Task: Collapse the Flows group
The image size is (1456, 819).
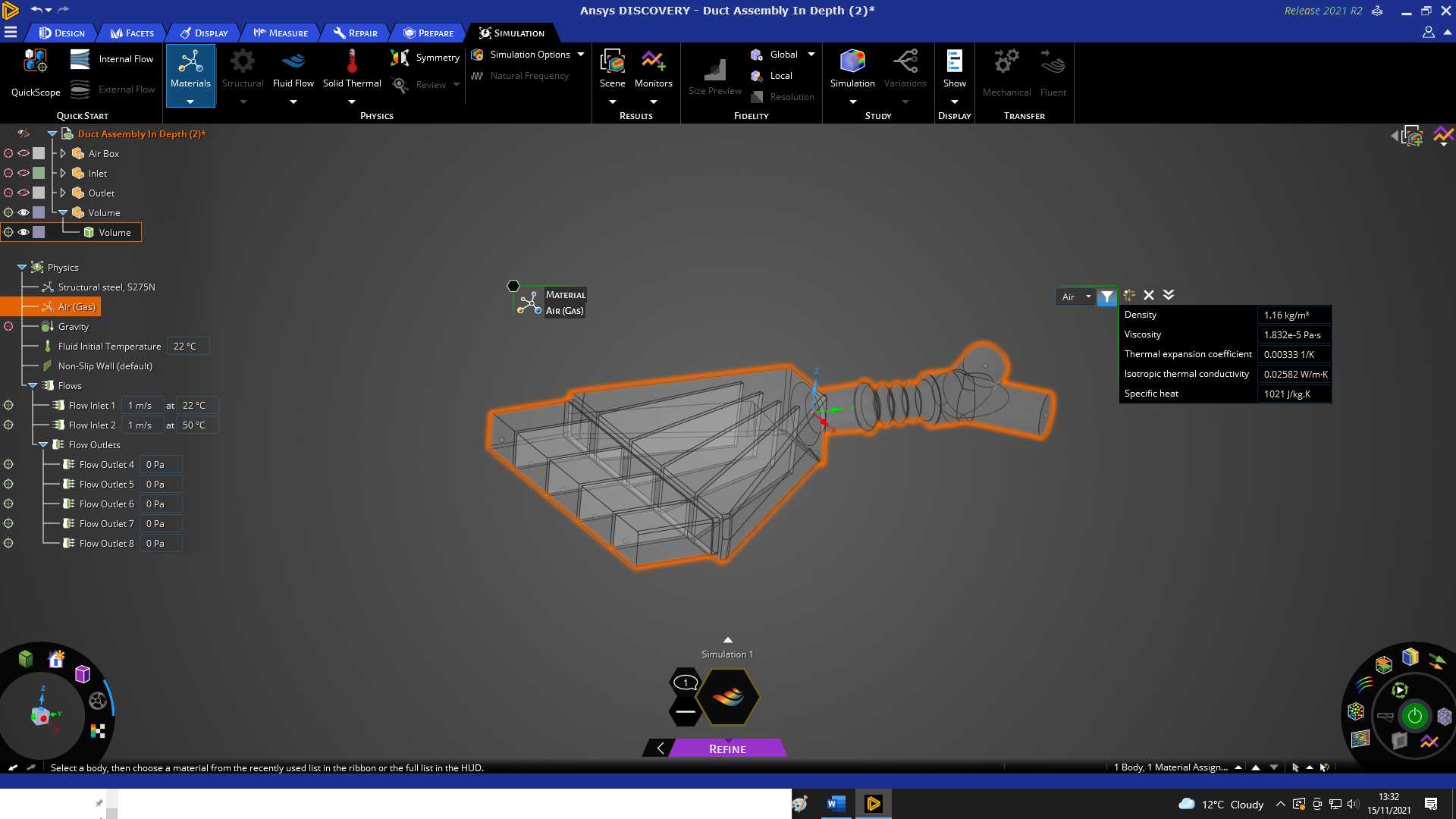Action: point(33,386)
